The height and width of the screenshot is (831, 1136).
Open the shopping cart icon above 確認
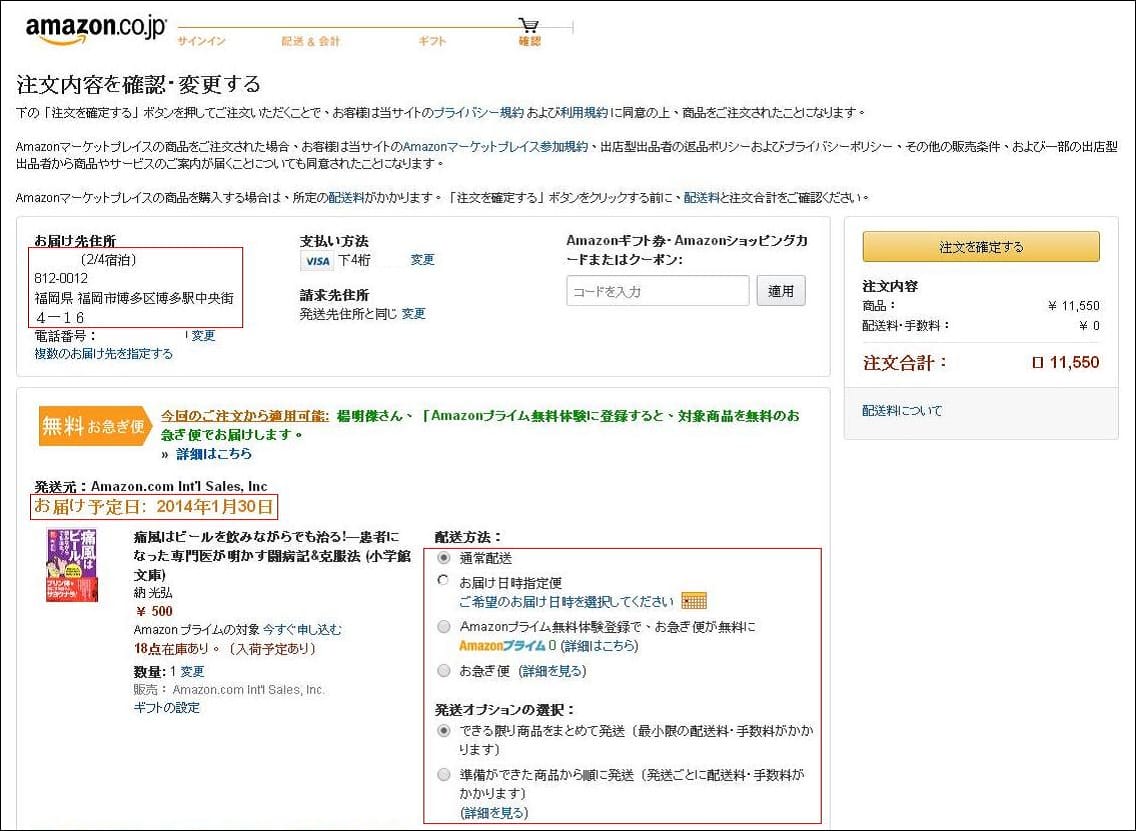528,24
